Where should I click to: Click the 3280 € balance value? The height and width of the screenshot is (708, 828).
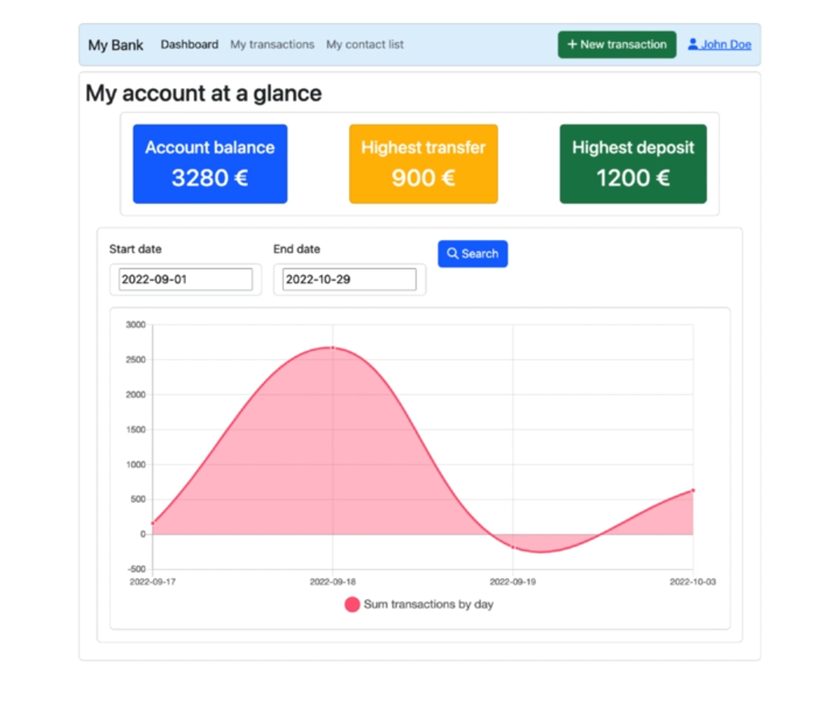[209, 175]
